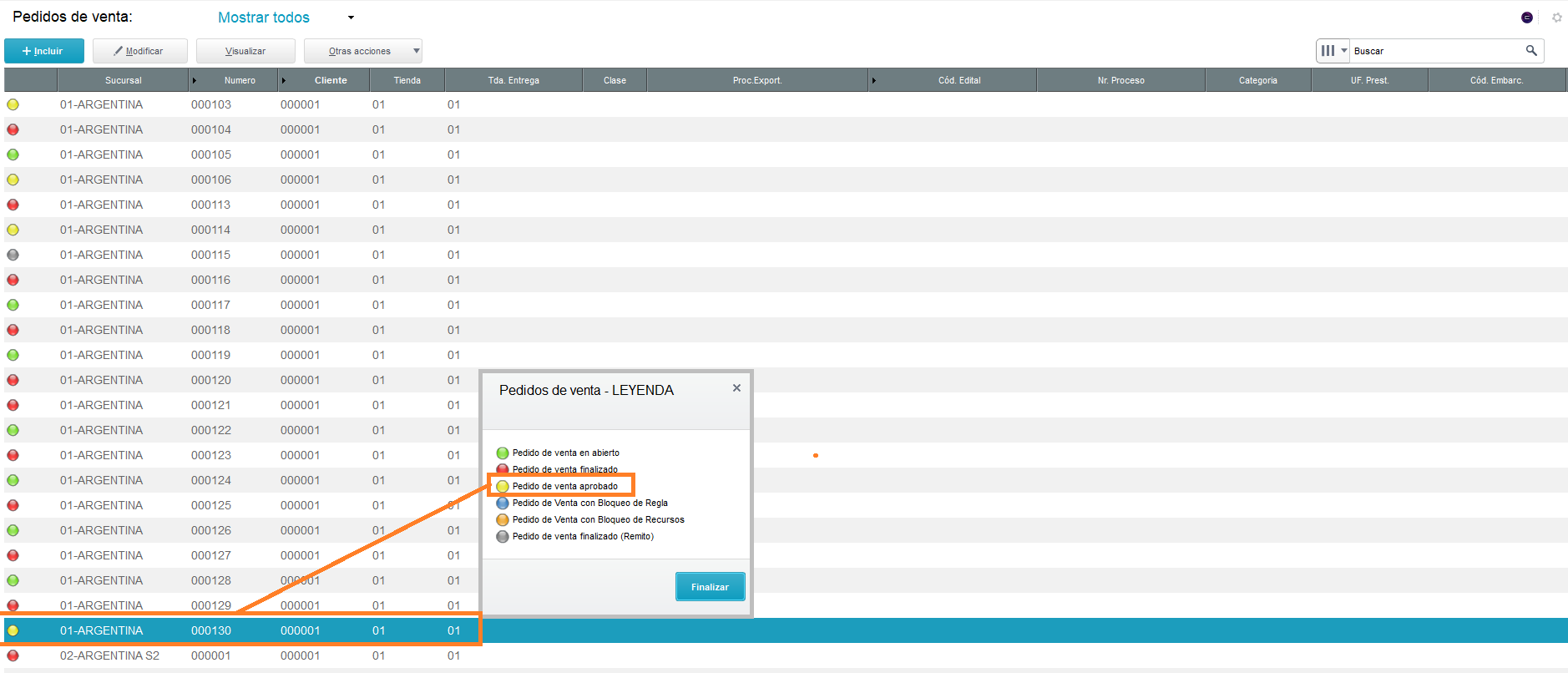The image size is (1568, 673).
Task: Select the 02-ARGENTINA S2 sucursal cell
Action: [x=109, y=655]
